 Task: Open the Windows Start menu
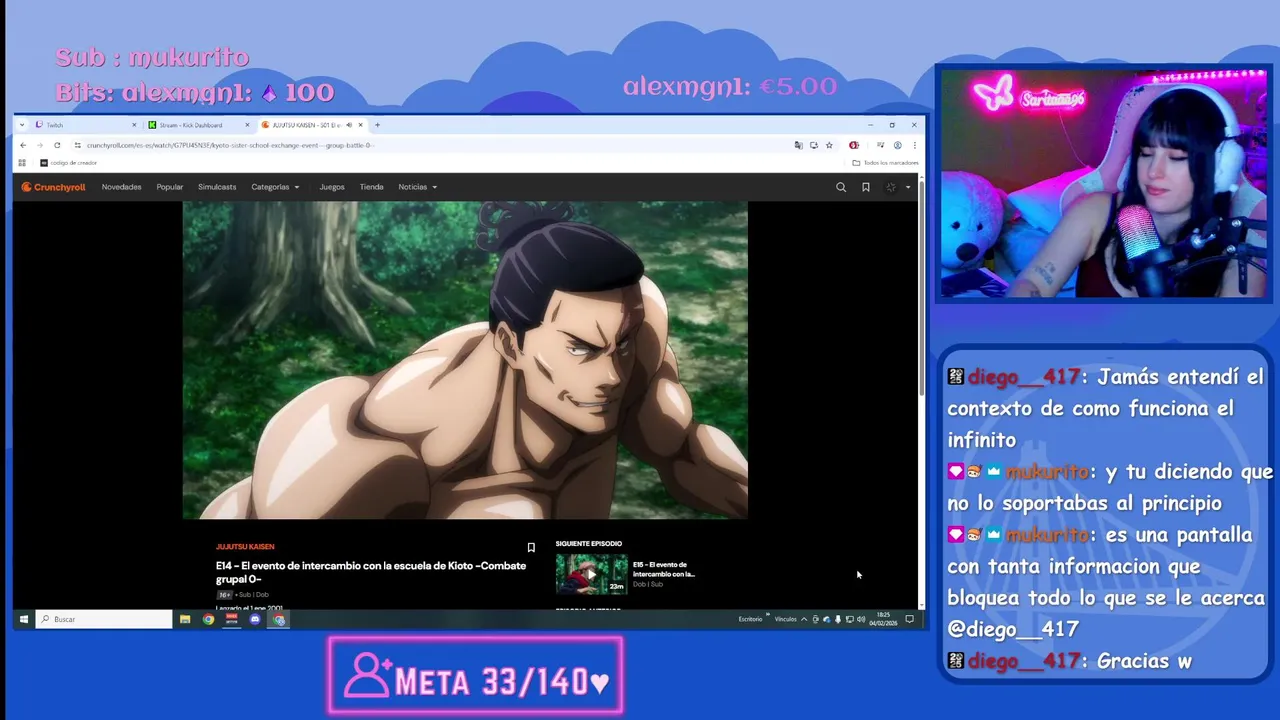(23, 619)
